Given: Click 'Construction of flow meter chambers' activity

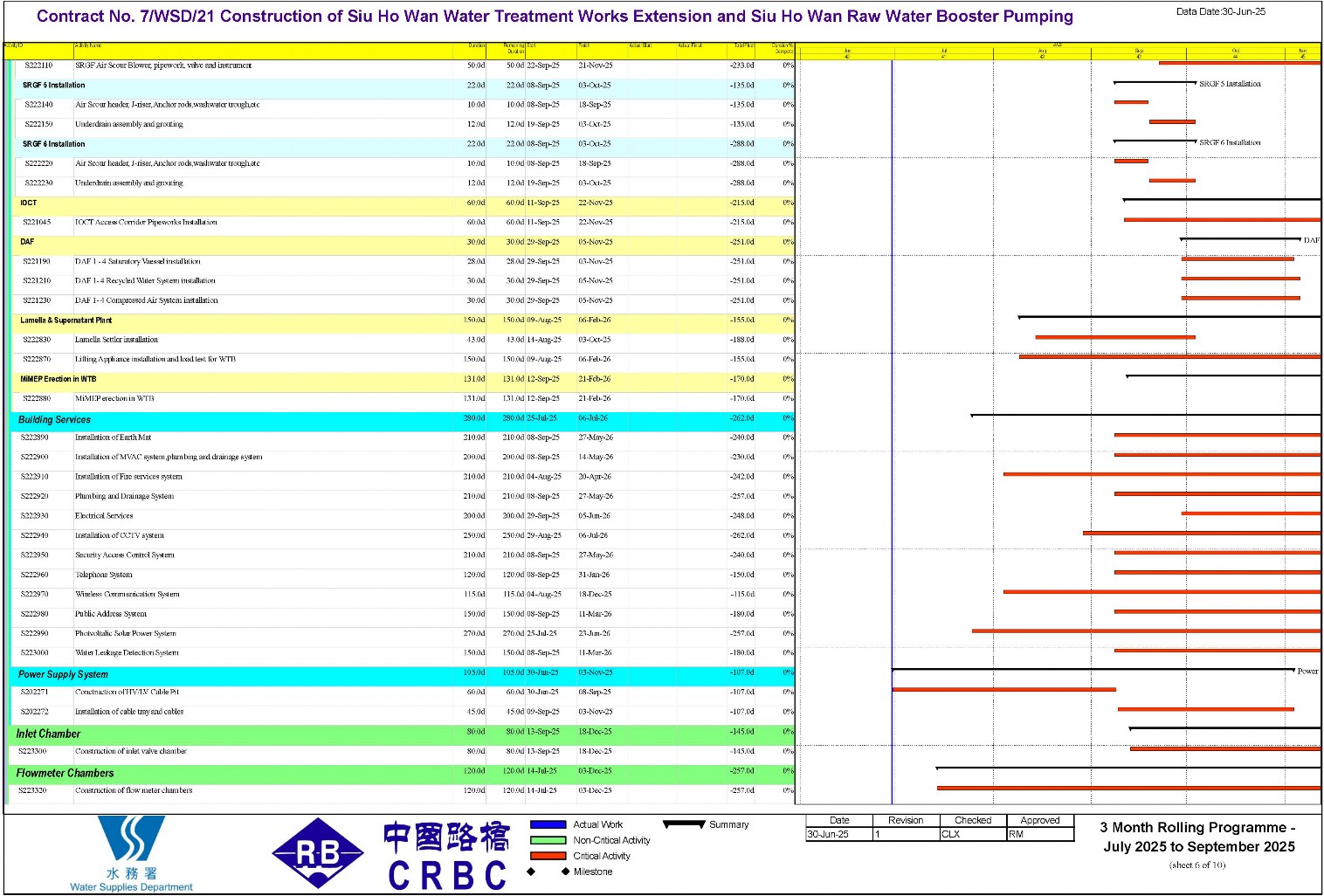Looking at the screenshot, I should 134,790.
